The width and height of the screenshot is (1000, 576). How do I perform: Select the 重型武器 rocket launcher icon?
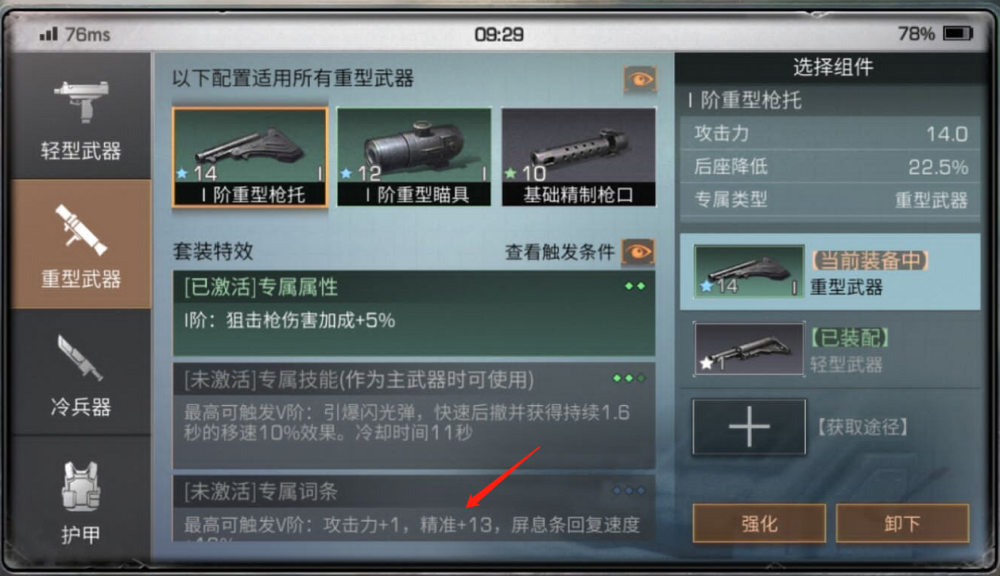(81, 228)
